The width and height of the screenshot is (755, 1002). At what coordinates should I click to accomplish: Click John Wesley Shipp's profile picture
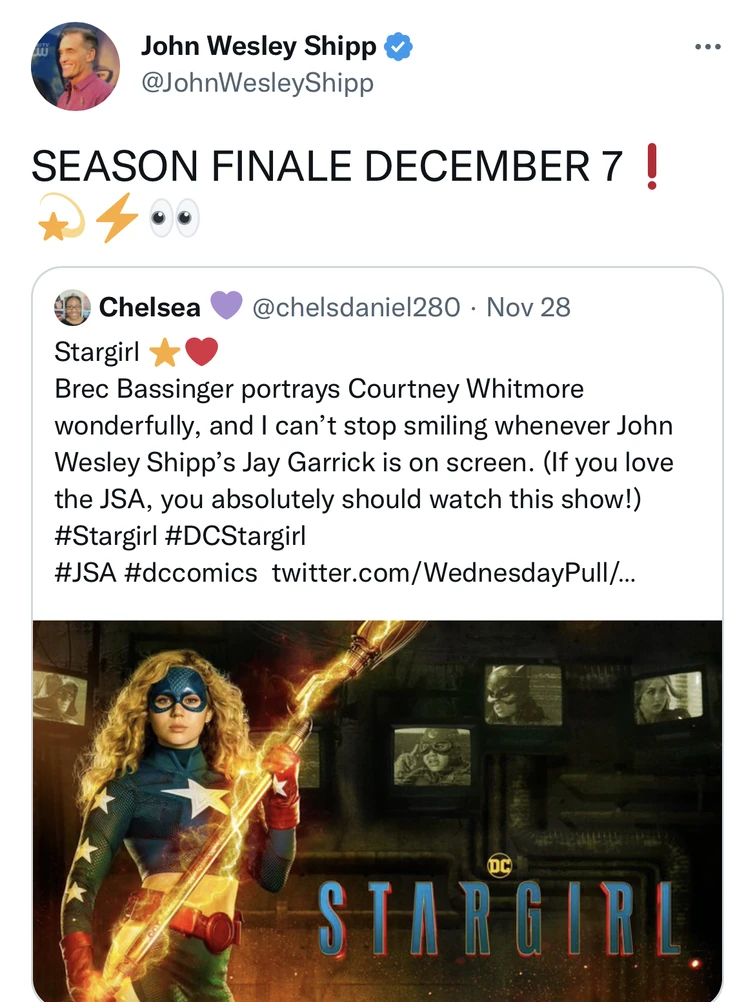[75, 63]
